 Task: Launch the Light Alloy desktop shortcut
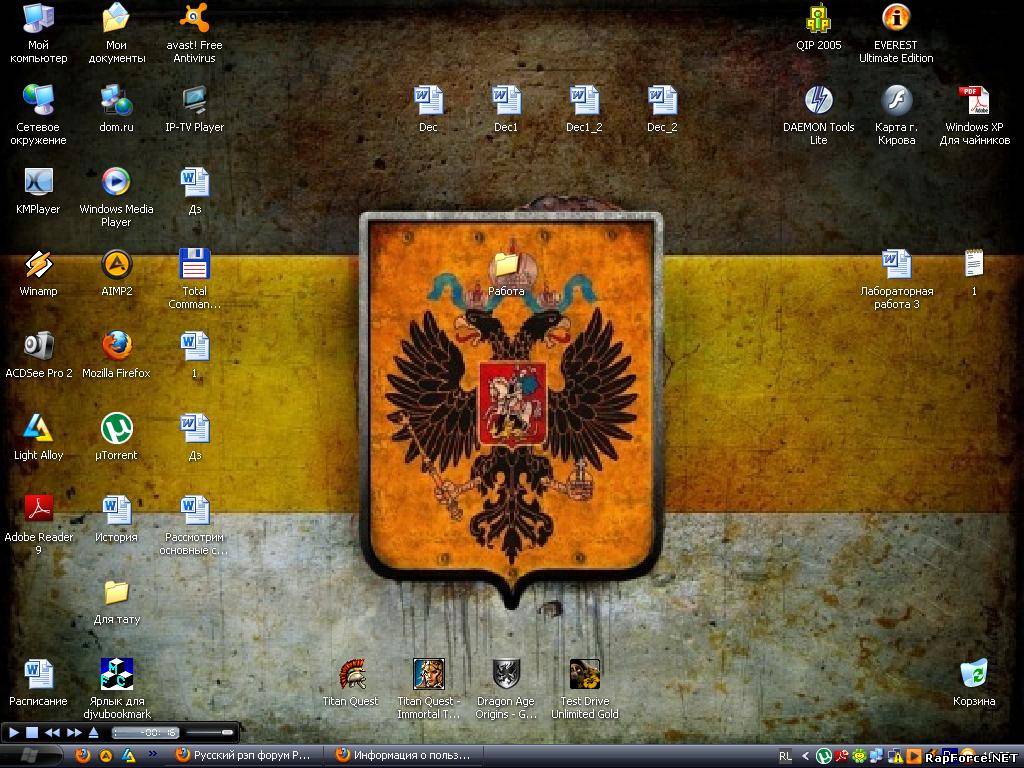pos(38,438)
